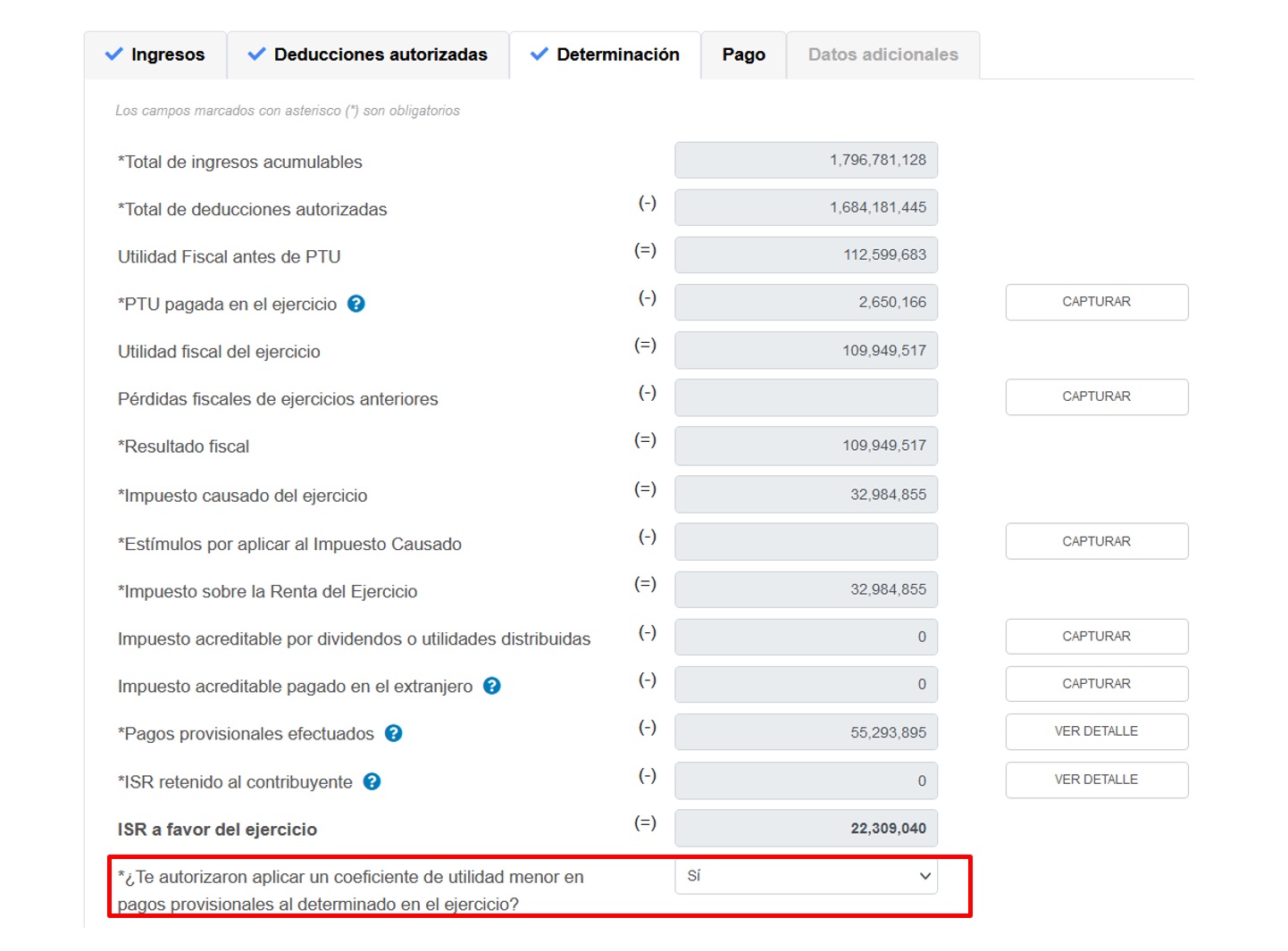
Task: Open the coeficiente de utilidad dropdown
Action: point(806,876)
